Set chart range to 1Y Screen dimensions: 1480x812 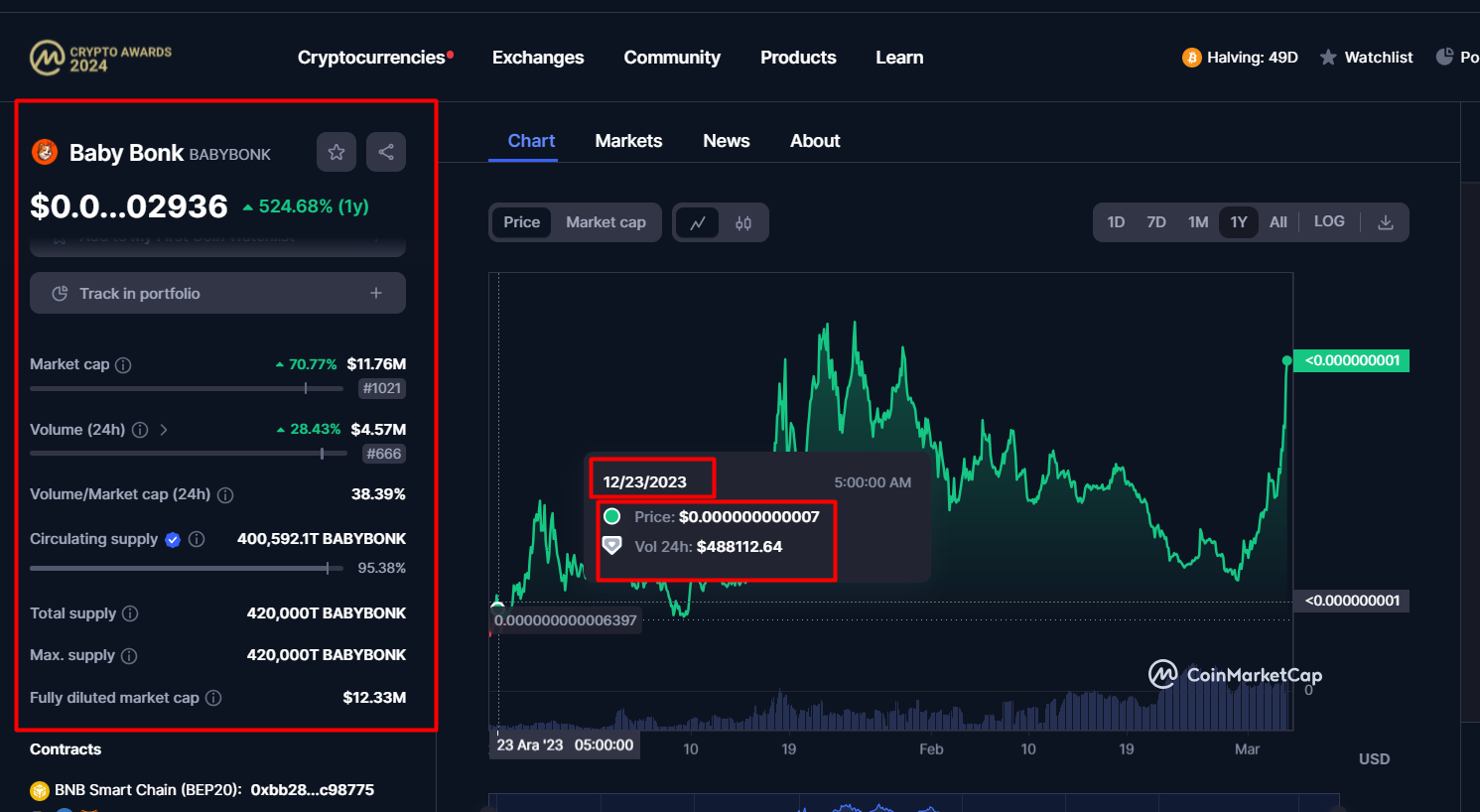click(x=1239, y=222)
